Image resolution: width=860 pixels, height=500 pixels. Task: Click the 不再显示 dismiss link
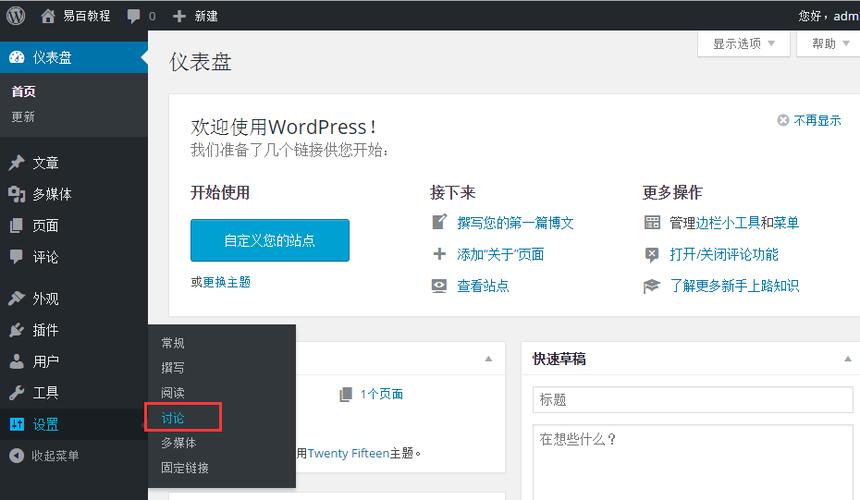point(817,120)
